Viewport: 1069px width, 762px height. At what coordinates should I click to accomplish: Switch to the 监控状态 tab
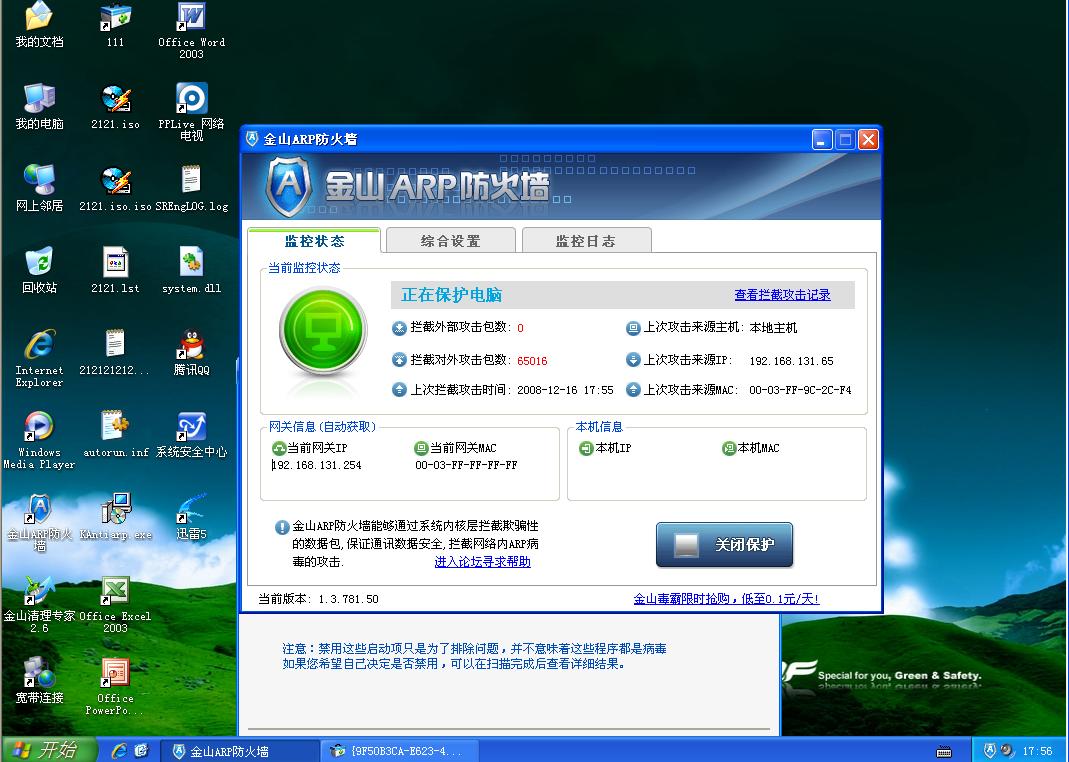[314, 241]
